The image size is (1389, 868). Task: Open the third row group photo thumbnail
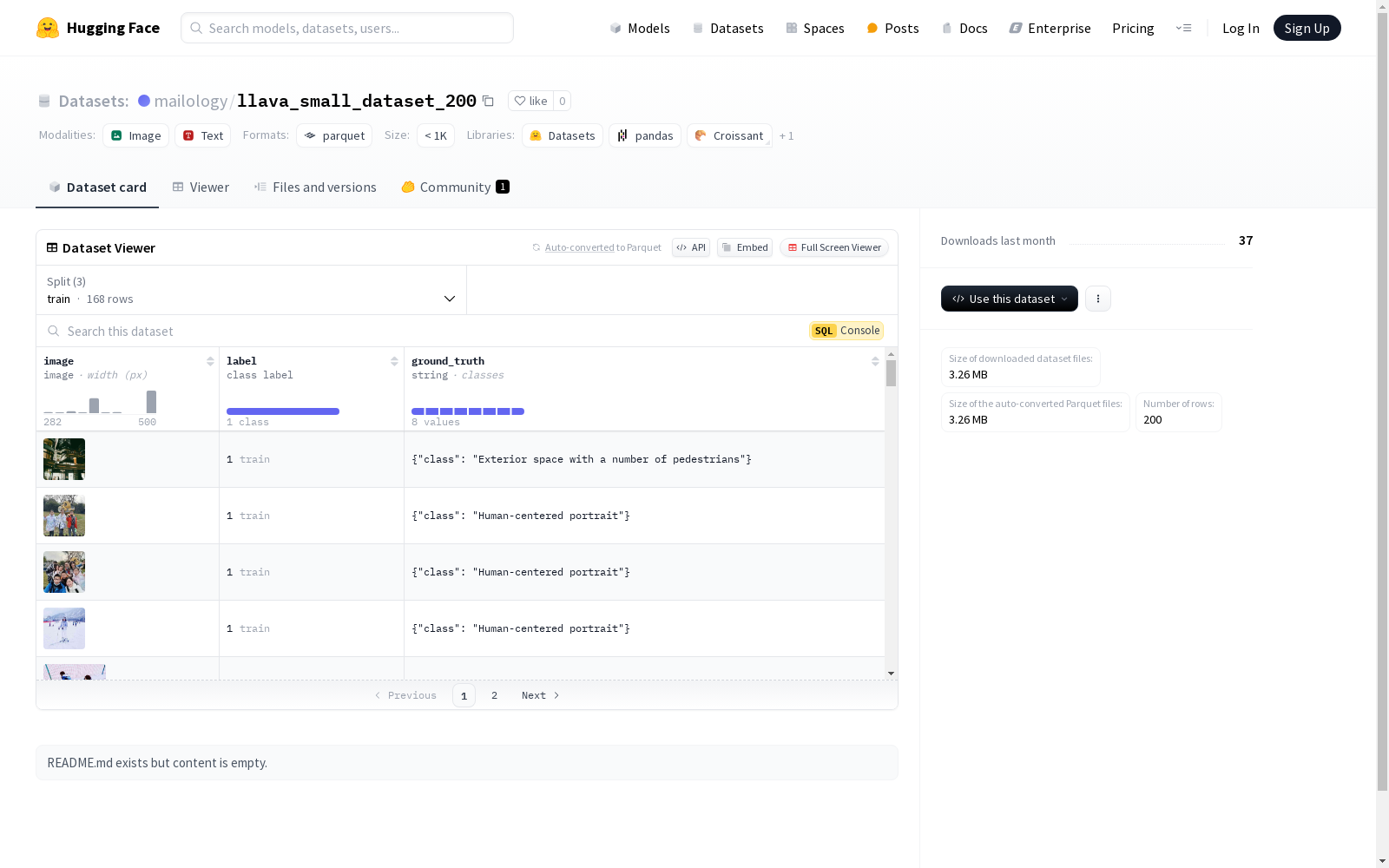(64, 572)
